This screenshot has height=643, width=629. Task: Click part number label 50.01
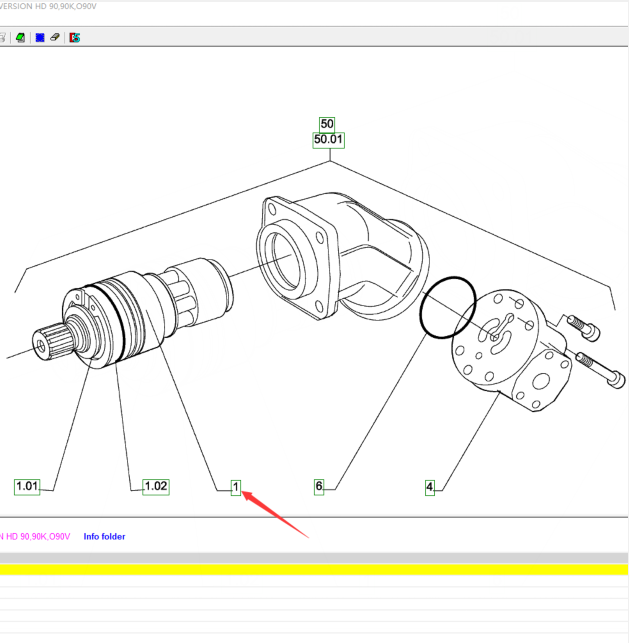click(327, 140)
